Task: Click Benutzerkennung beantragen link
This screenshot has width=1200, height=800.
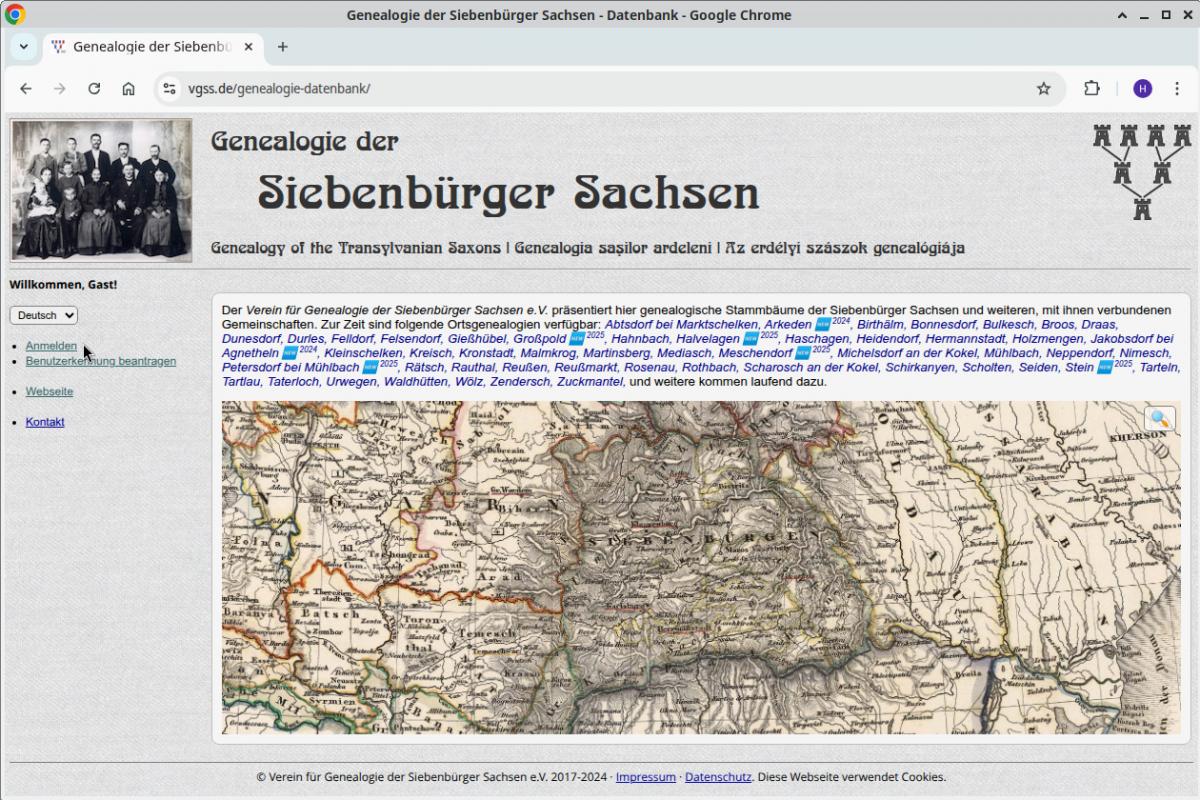Action: click(x=101, y=361)
